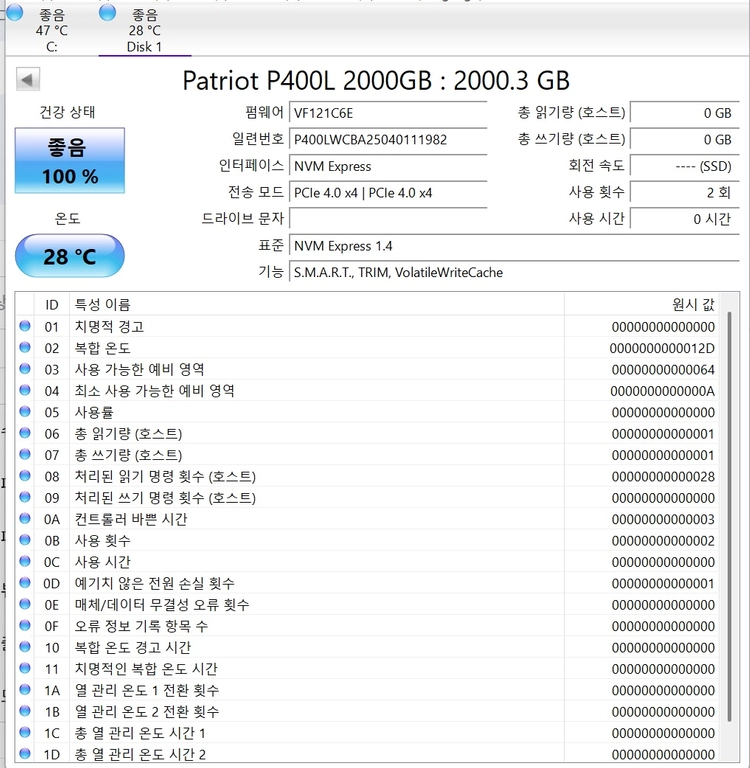Select row 처리된 읽기 명령 횟수 (호스트)
Screen dimensions: 750x768
click(367, 477)
